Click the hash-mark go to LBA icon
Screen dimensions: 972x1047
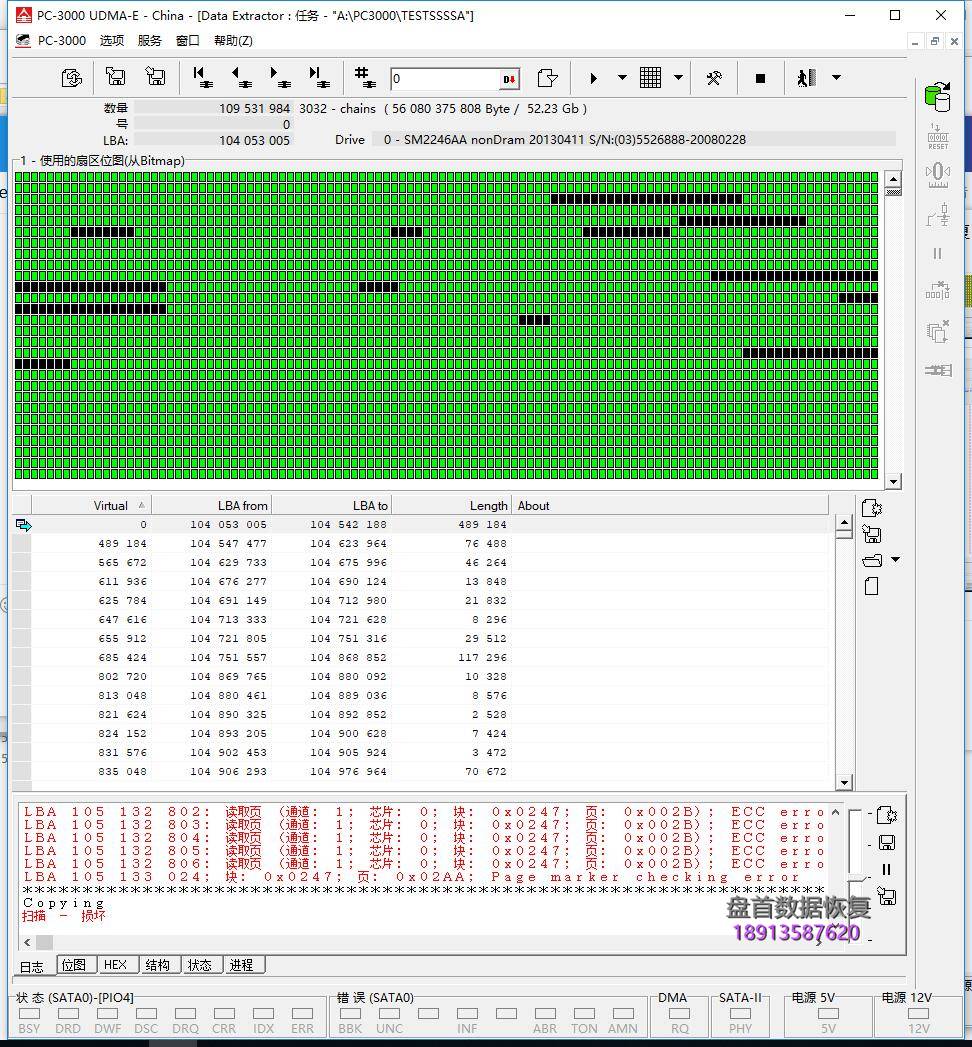pyautogui.click(x=365, y=78)
